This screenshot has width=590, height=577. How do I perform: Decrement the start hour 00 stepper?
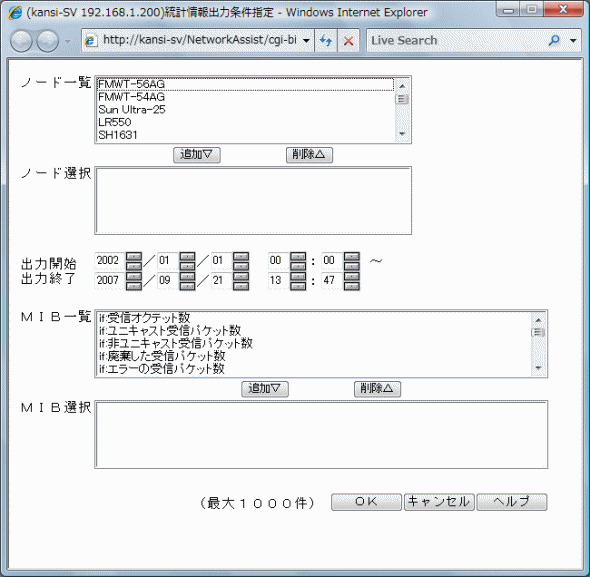click(298, 266)
